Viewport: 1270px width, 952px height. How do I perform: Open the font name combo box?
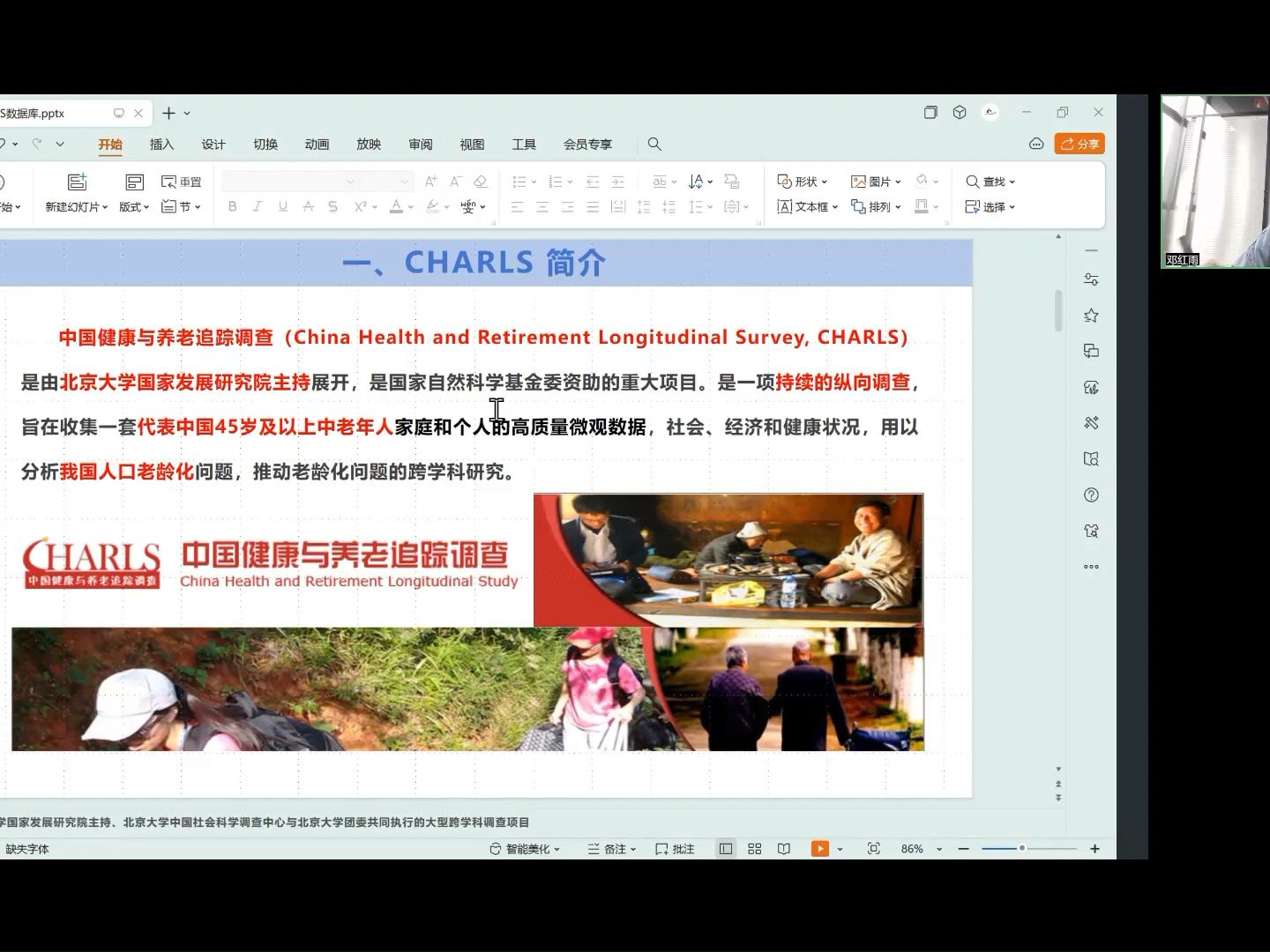[x=289, y=182]
